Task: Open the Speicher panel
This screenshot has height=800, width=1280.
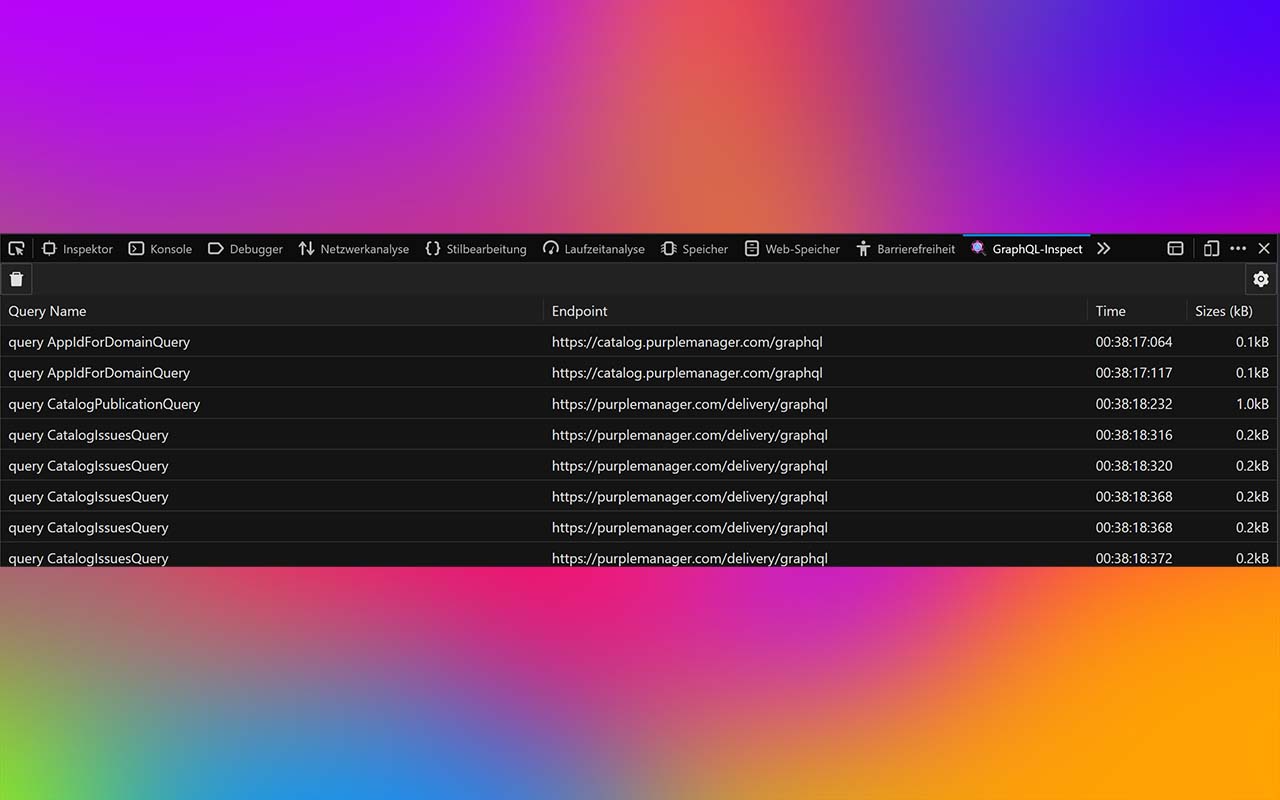Action: 694,248
